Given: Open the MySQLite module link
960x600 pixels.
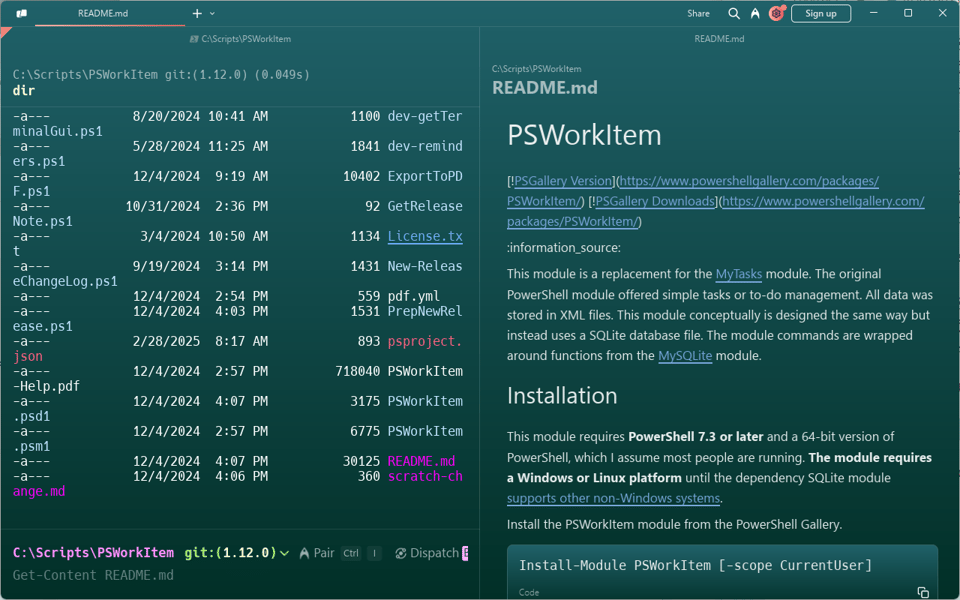Looking at the screenshot, I should pos(684,356).
